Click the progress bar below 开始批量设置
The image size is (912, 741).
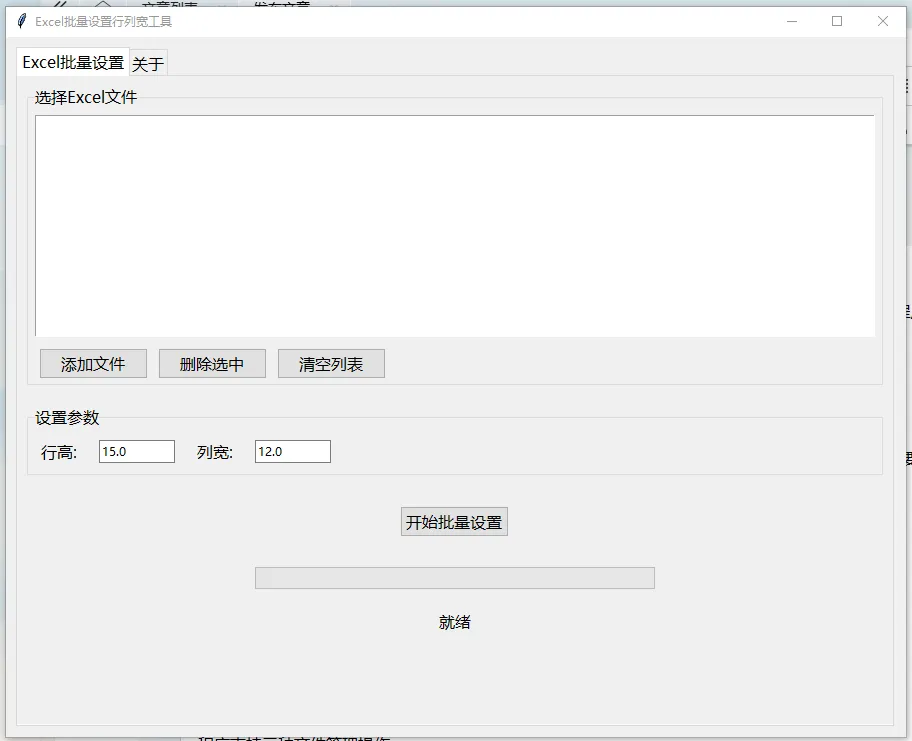(x=455, y=578)
